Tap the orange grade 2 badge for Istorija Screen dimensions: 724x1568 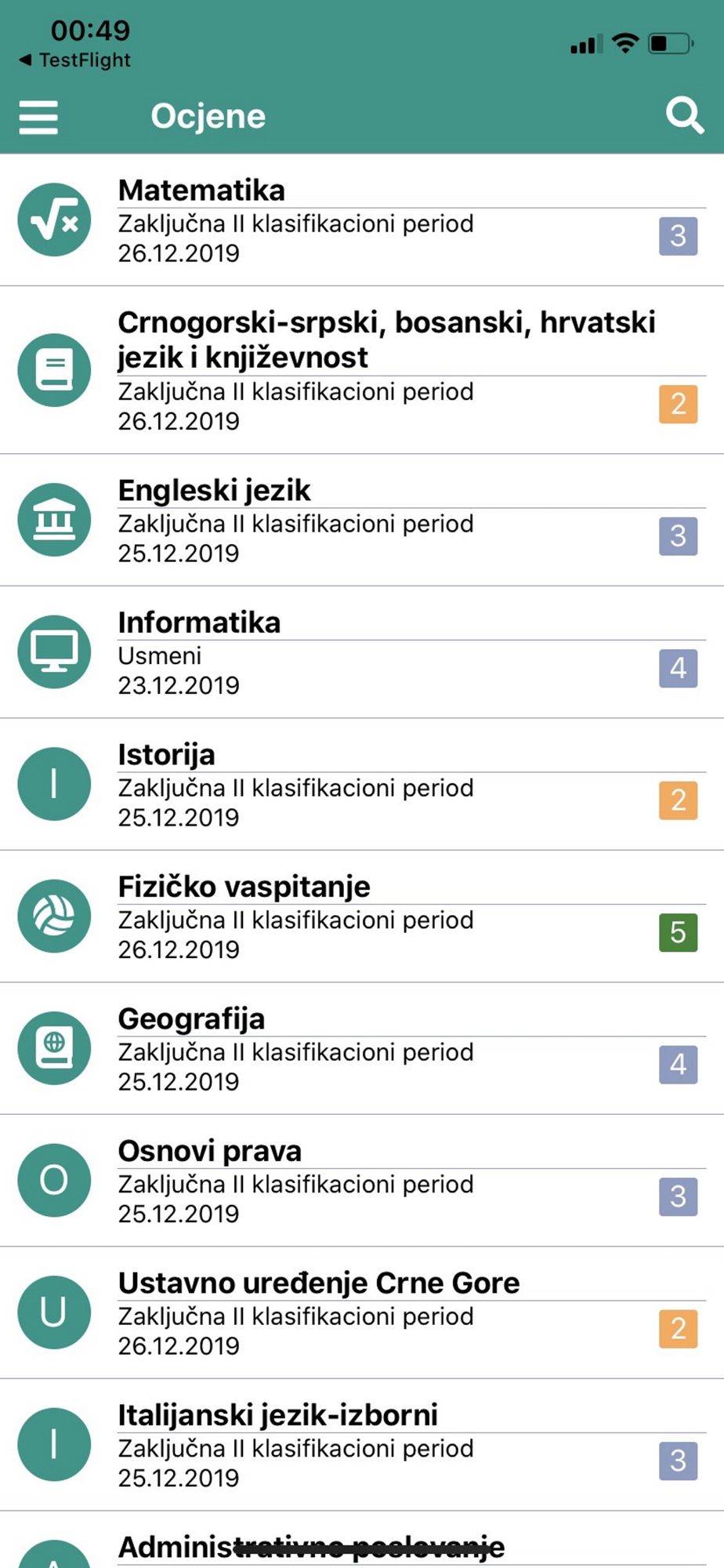pyautogui.click(x=679, y=800)
